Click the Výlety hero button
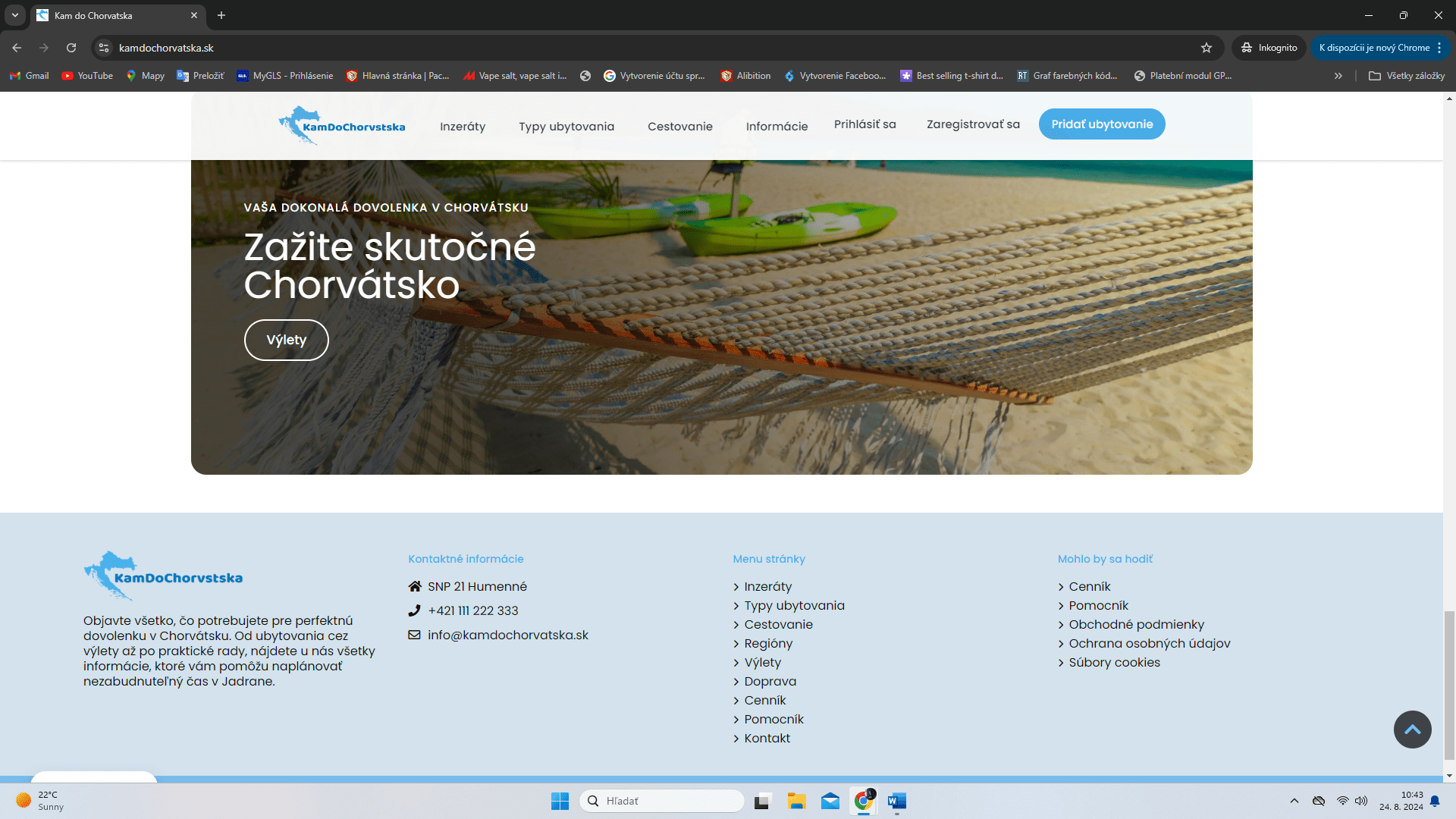The image size is (1456, 819). pos(287,340)
